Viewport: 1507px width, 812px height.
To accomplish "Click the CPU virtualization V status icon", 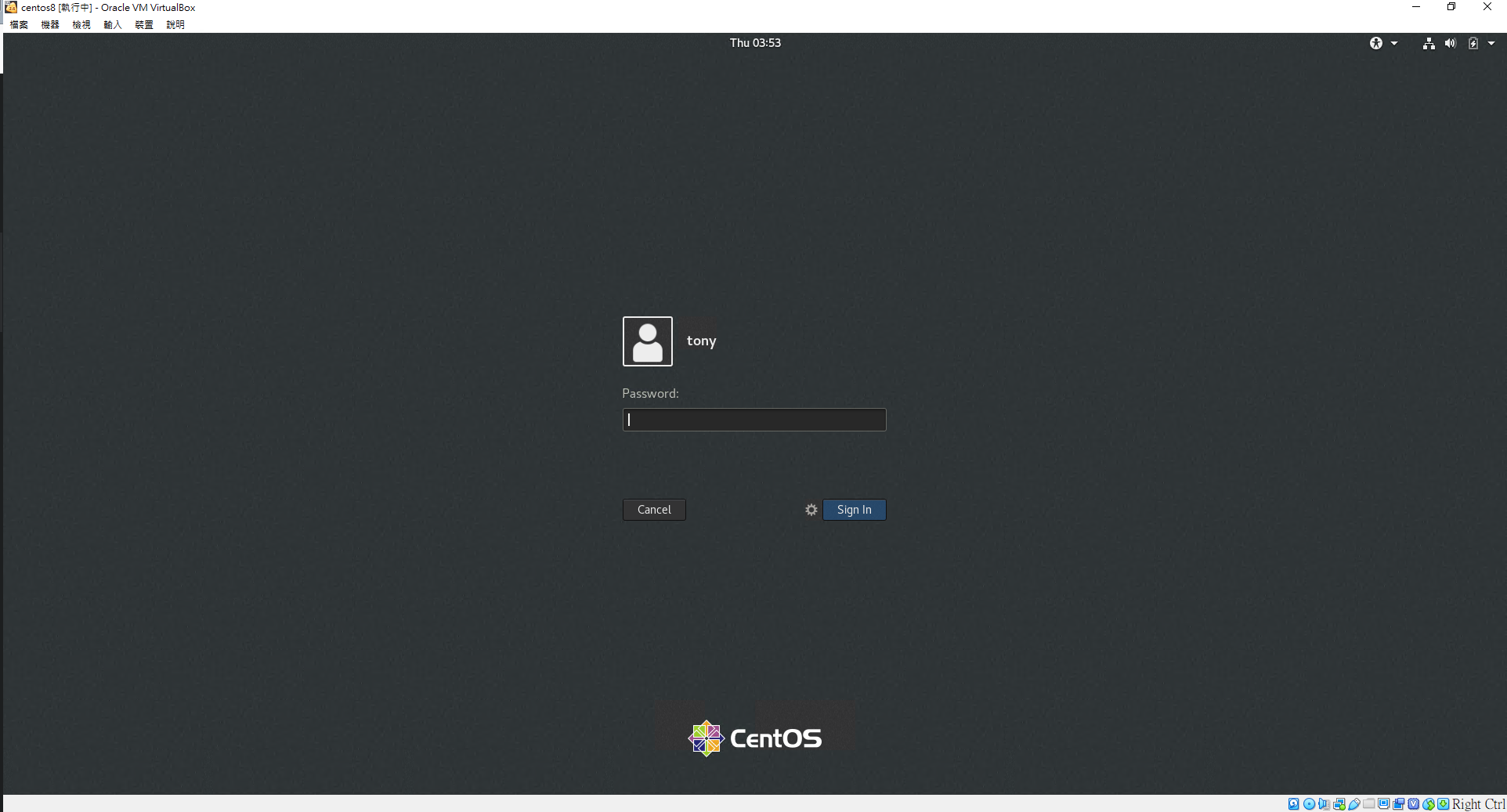I will (1414, 804).
